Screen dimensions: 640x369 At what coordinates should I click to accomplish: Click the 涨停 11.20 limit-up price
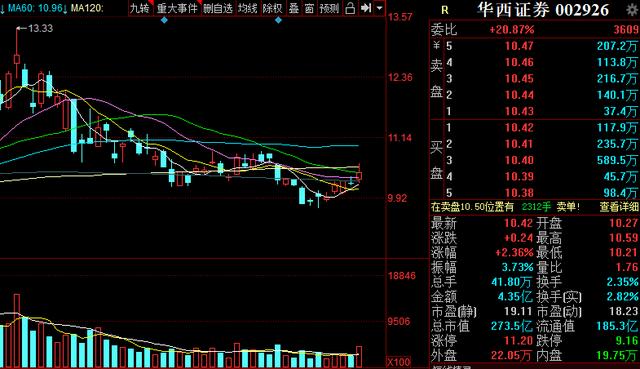click(x=518, y=340)
